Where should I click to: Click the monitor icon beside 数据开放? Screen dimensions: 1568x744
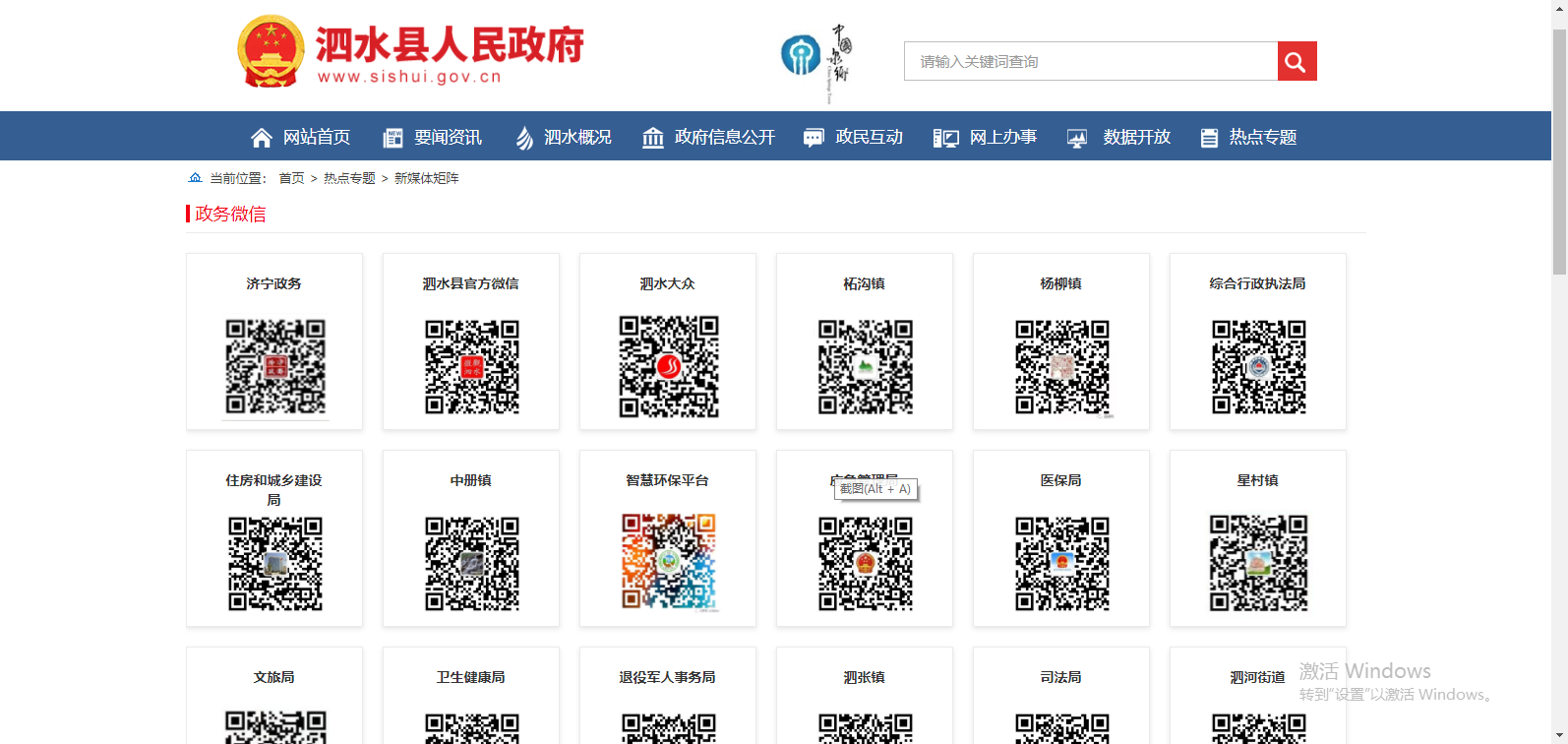(x=1077, y=138)
